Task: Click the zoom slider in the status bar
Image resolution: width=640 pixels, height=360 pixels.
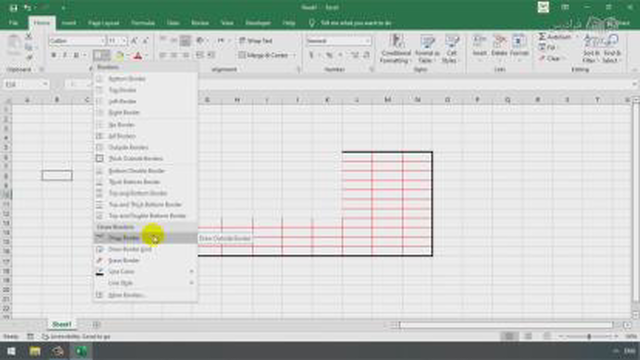Action: click(x=589, y=336)
